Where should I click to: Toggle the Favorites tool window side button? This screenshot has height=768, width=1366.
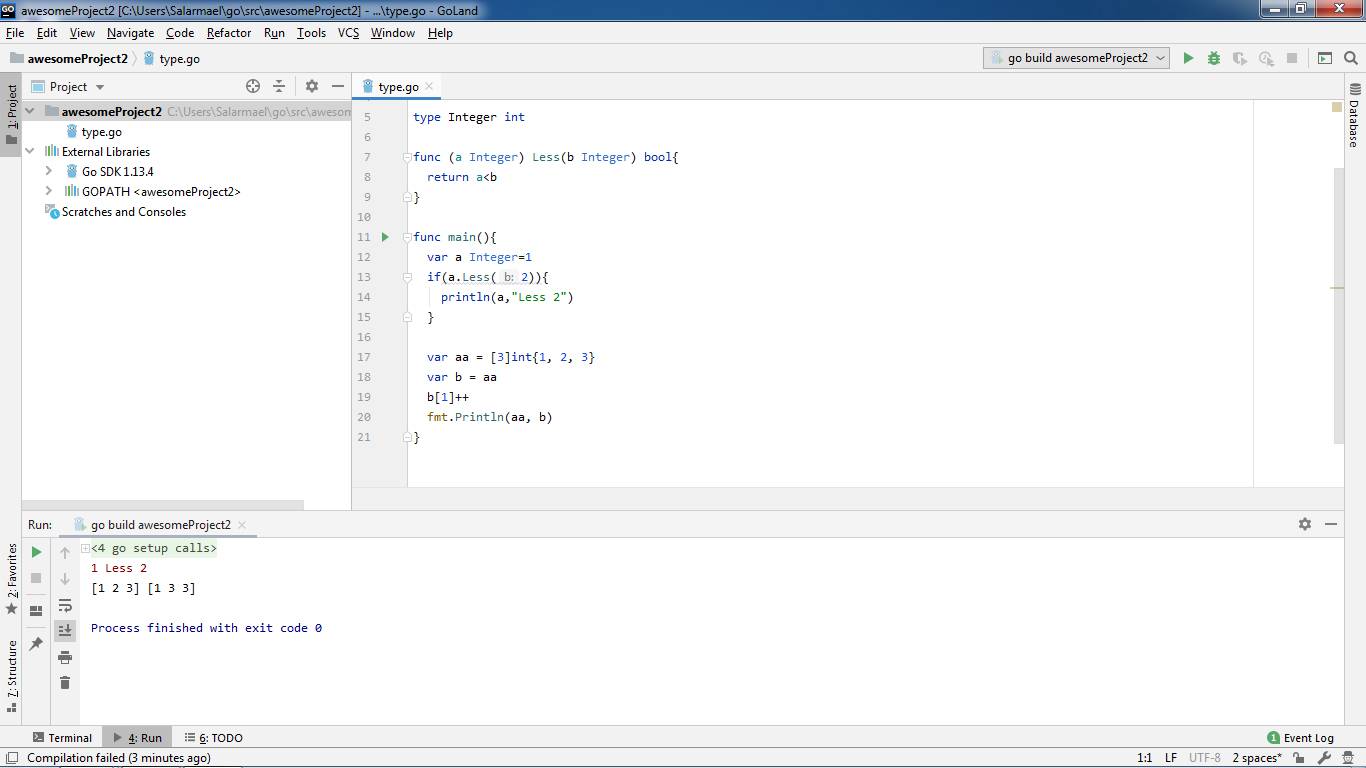point(11,578)
